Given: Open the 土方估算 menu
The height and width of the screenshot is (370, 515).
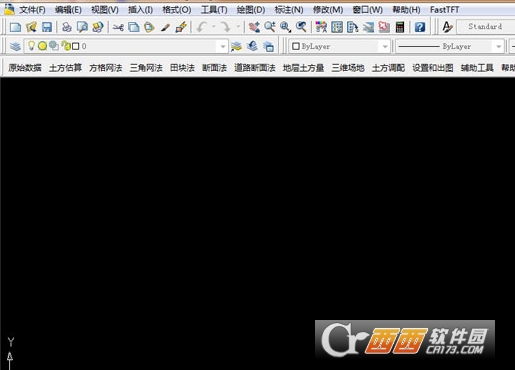Looking at the screenshot, I should click(65, 68).
